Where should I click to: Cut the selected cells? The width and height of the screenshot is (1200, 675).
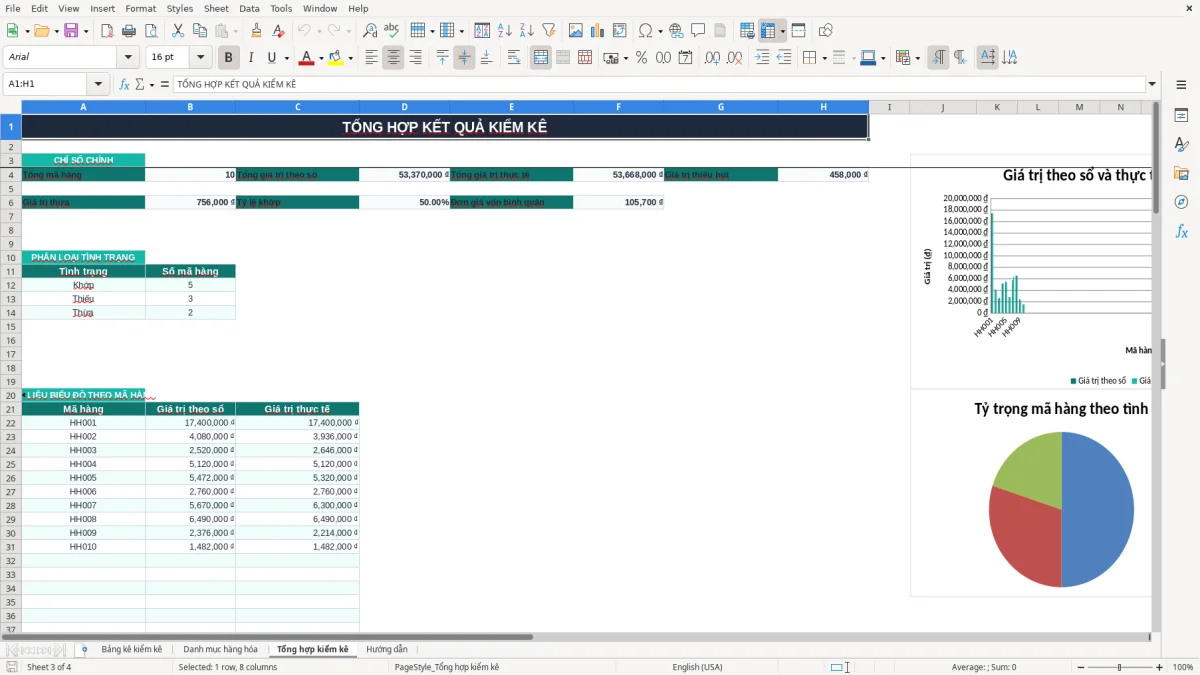coord(178,31)
